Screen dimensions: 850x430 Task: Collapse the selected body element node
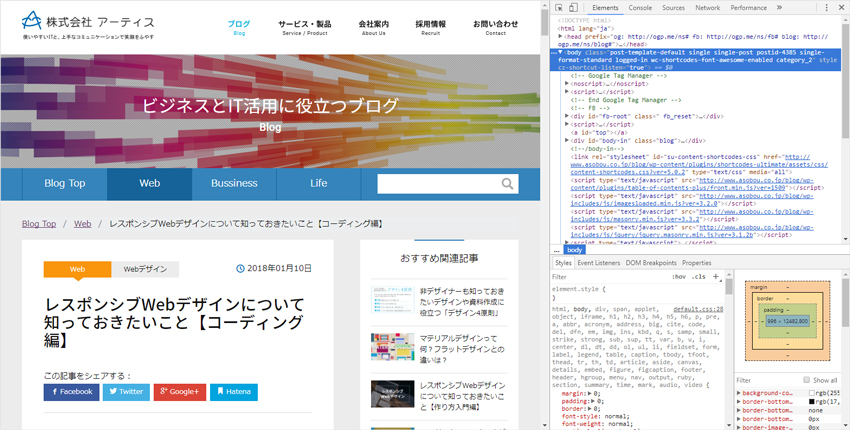point(561,53)
